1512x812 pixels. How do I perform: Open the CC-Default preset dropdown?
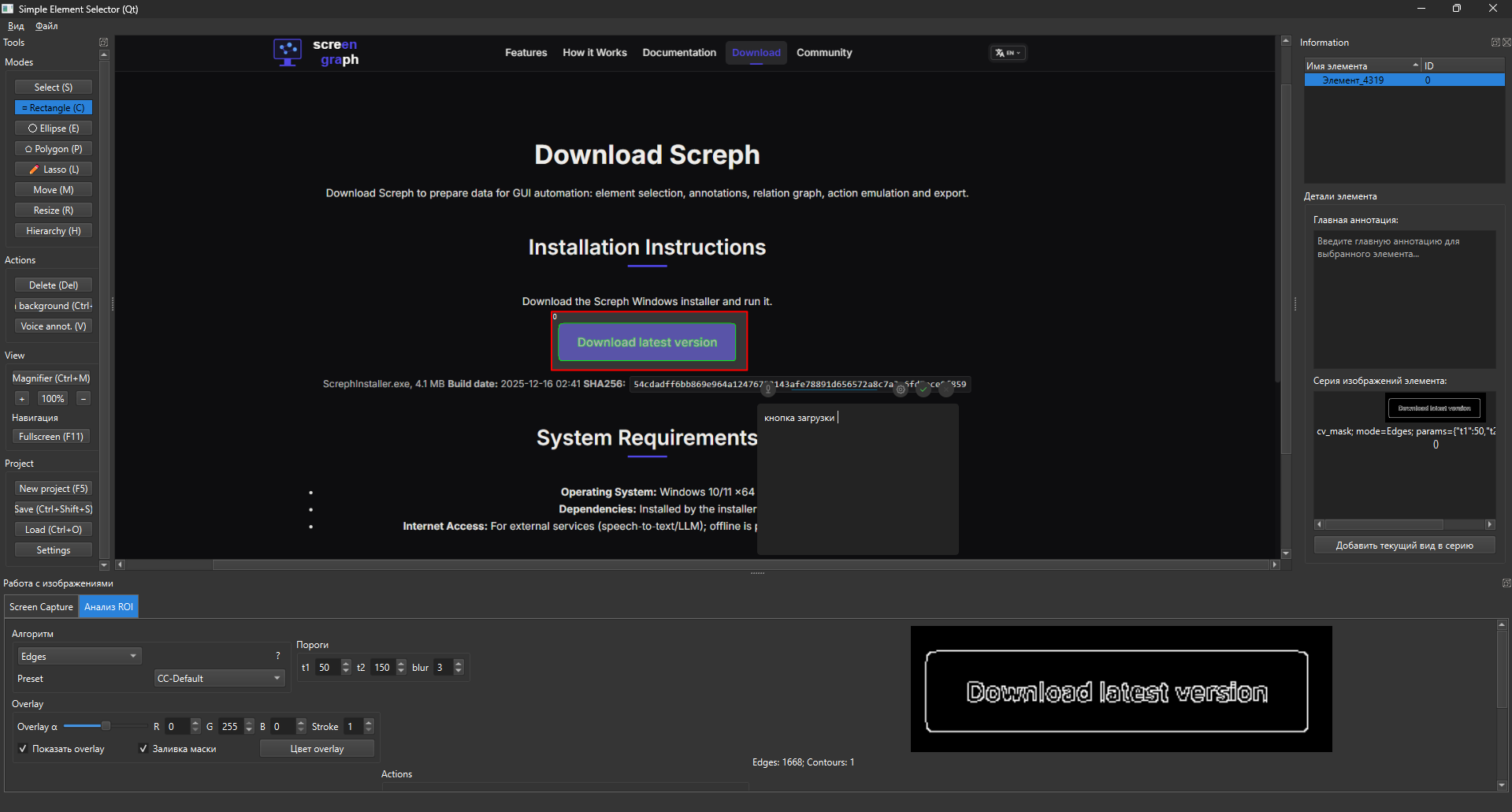click(218, 677)
